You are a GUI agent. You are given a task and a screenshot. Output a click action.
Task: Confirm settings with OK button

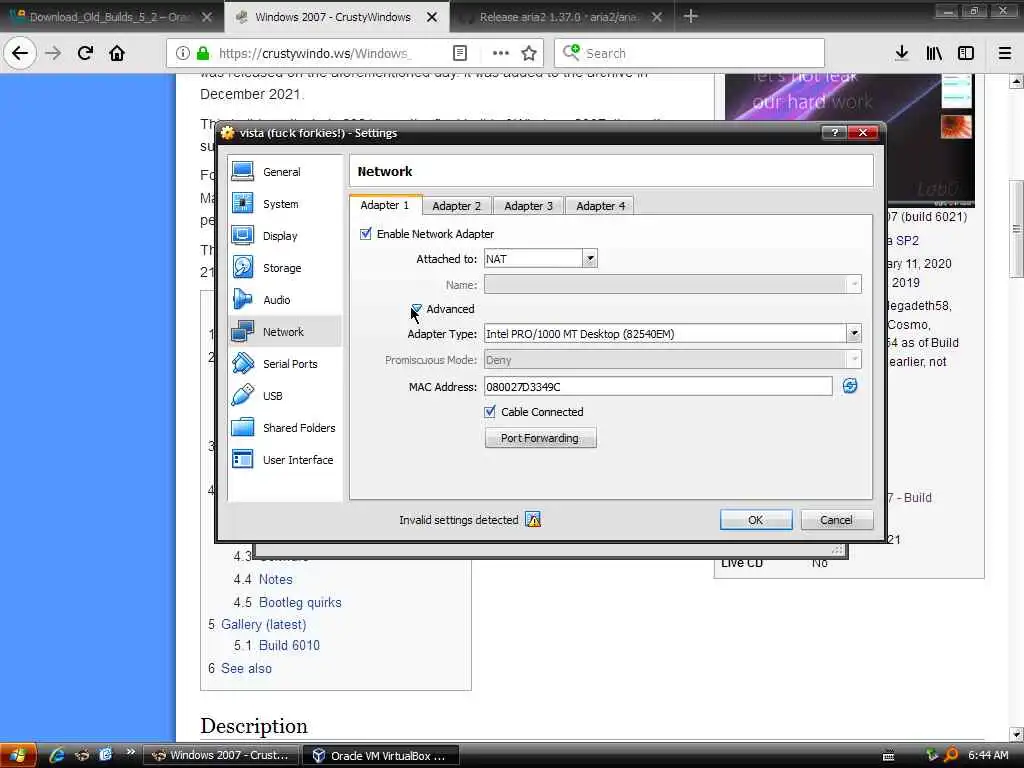tap(756, 520)
